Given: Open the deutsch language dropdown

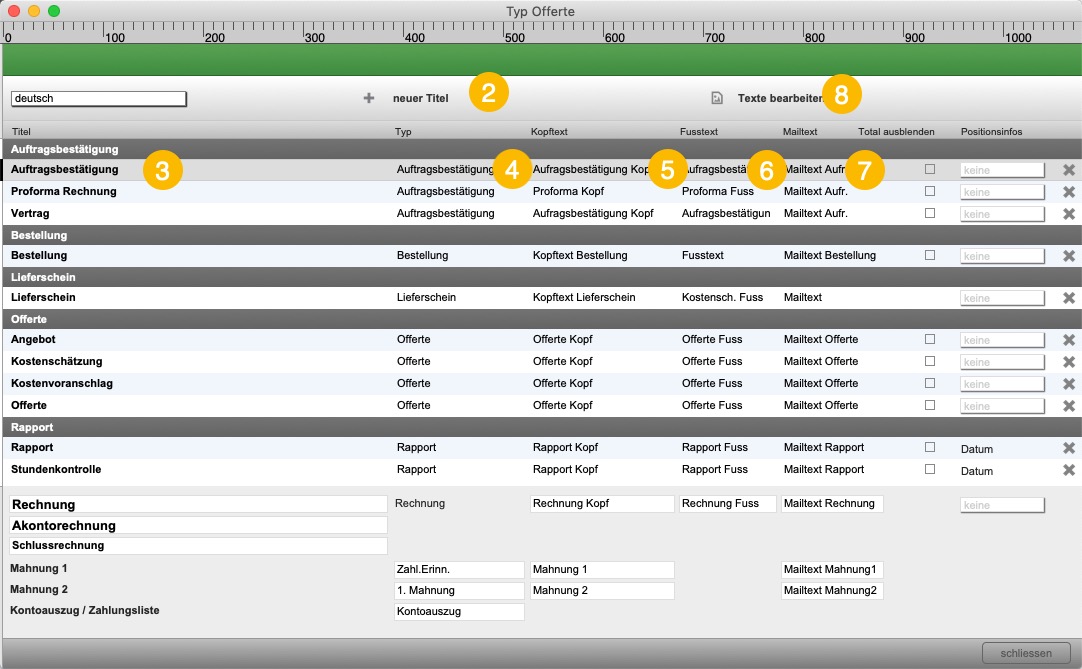Looking at the screenshot, I should (99, 99).
